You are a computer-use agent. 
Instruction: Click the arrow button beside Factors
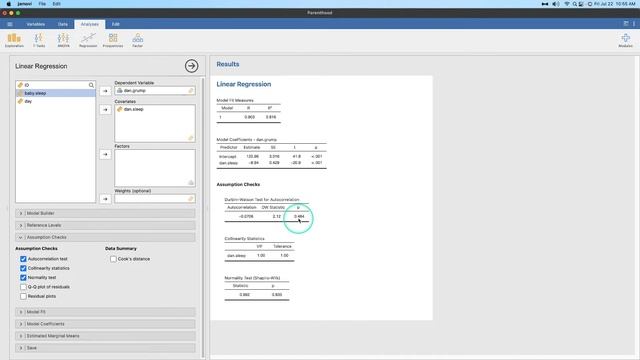click(x=105, y=154)
